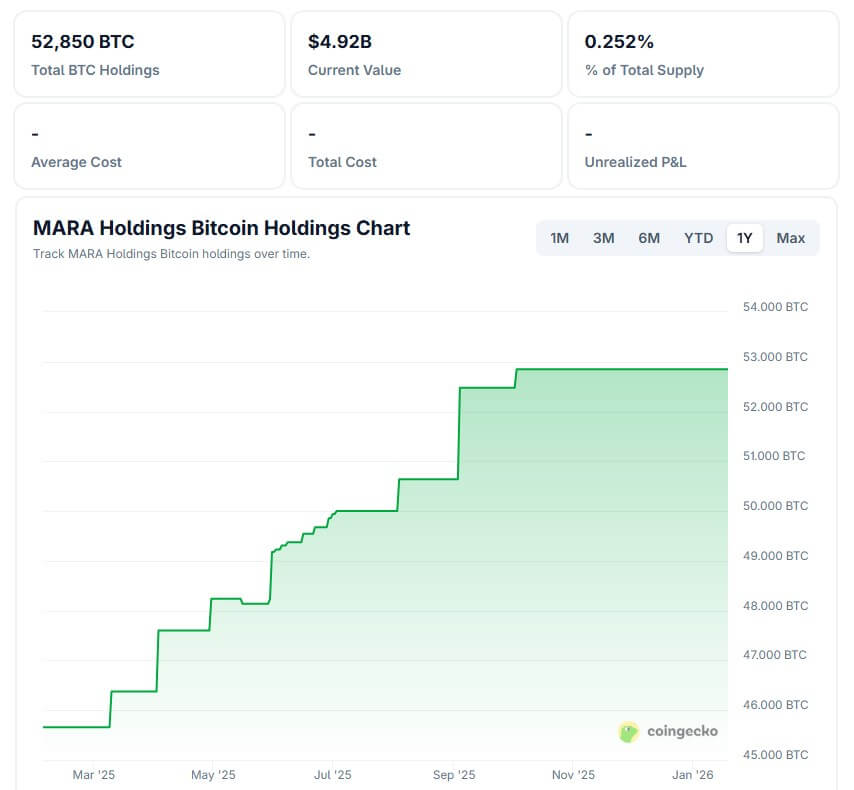
Task: Click the Current Value card showing $4.92B
Action: click(x=426, y=54)
